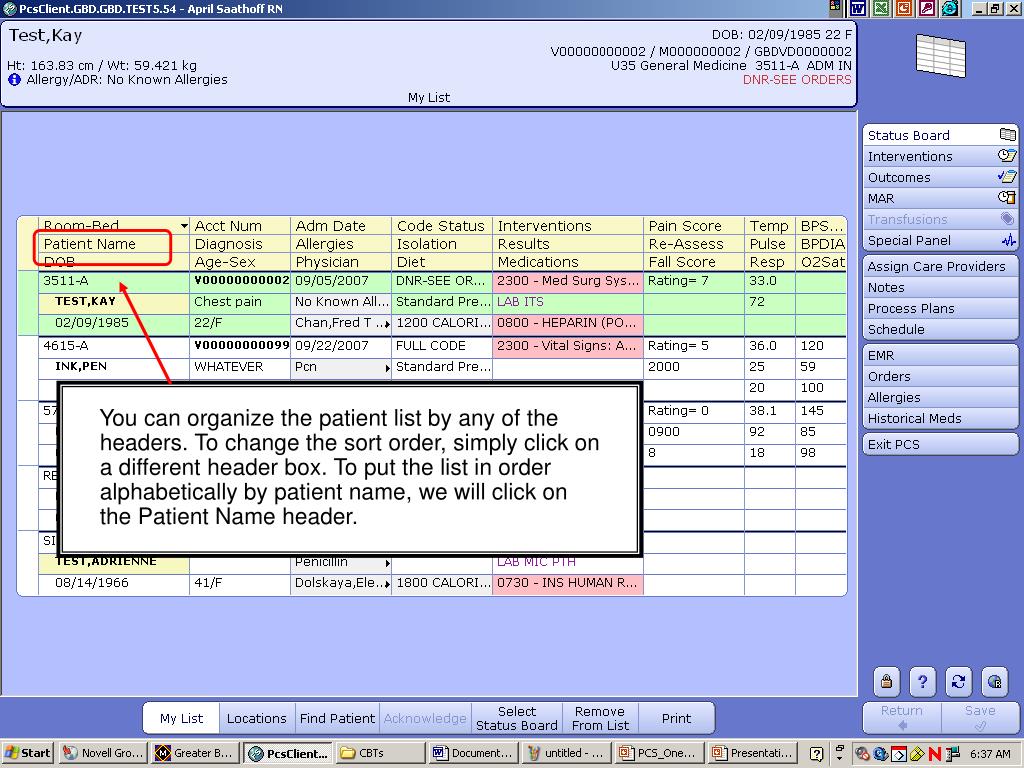The height and width of the screenshot is (768, 1024).
Task: Click Assign Care Providers
Action: click(940, 266)
